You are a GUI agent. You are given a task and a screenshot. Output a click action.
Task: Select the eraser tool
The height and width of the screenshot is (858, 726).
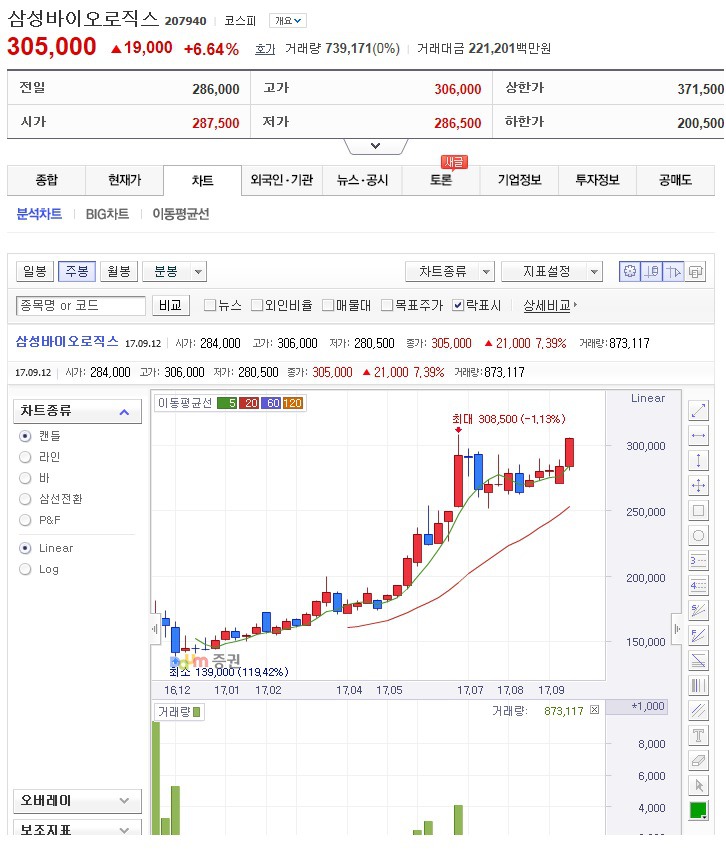[x=698, y=760]
